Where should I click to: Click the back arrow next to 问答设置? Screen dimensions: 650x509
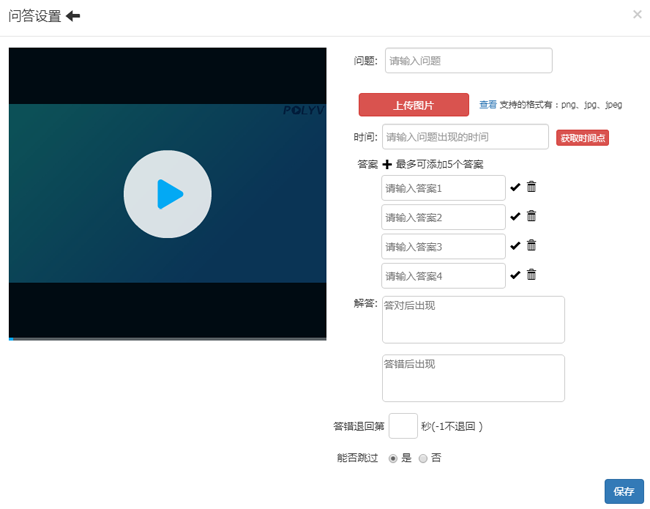(x=73, y=16)
